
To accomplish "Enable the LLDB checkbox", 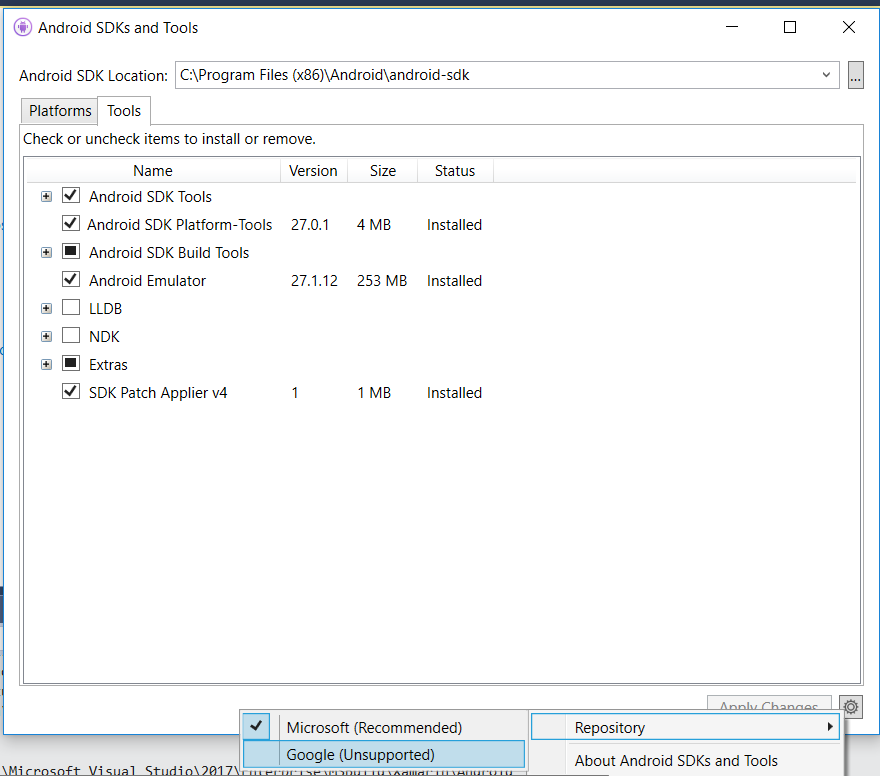I will click(x=71, y=307).
